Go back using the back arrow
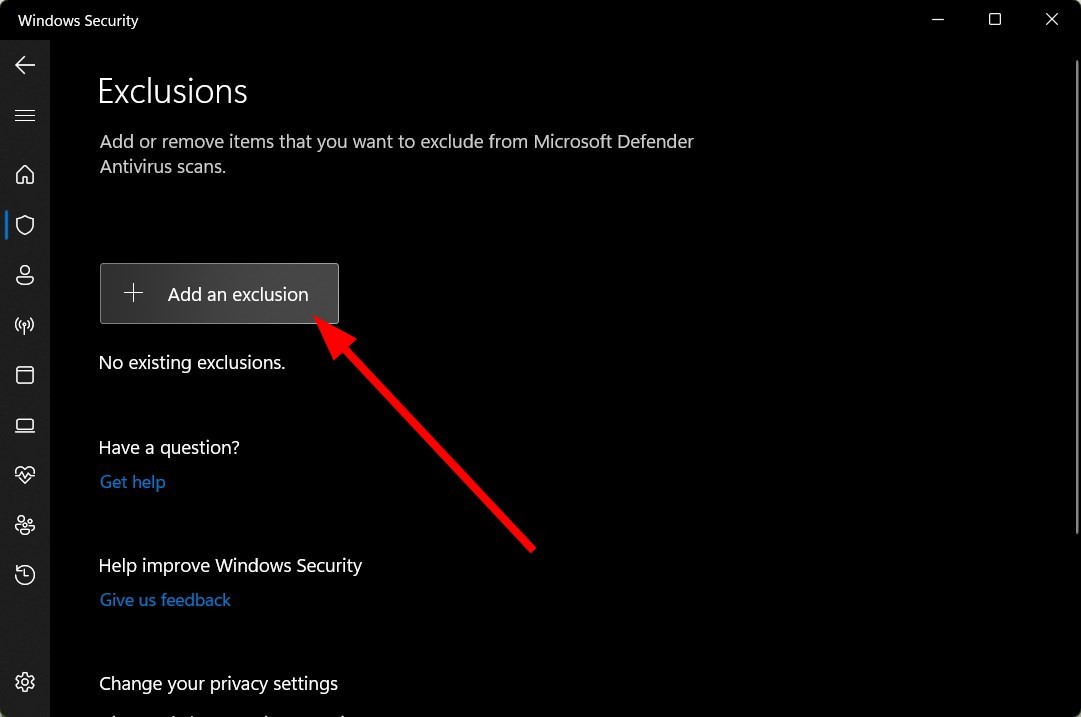Viewport: 1081px width, 717px height. 25,65
